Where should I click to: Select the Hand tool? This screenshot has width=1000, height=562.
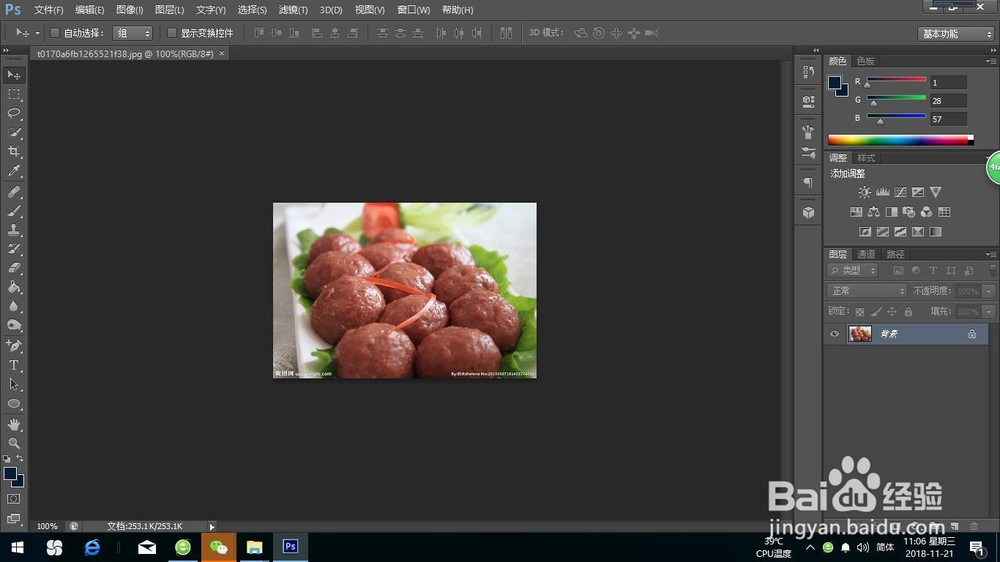(13, 424)
